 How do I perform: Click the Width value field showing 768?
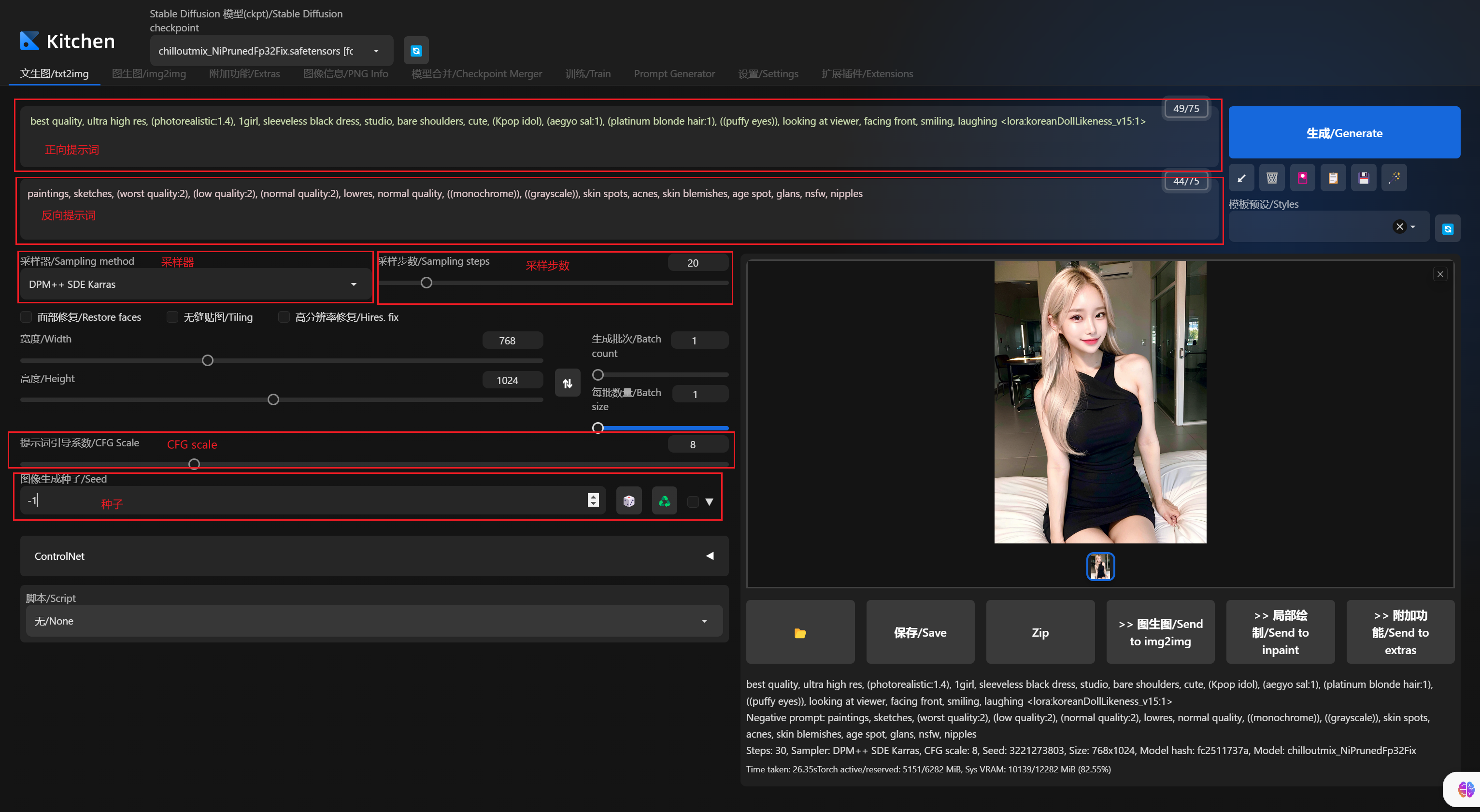click(512, 341)
